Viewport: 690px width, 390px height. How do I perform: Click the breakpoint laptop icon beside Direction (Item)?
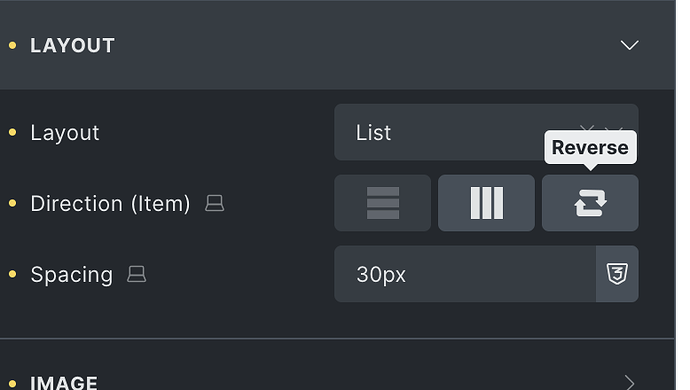point(215,203)
